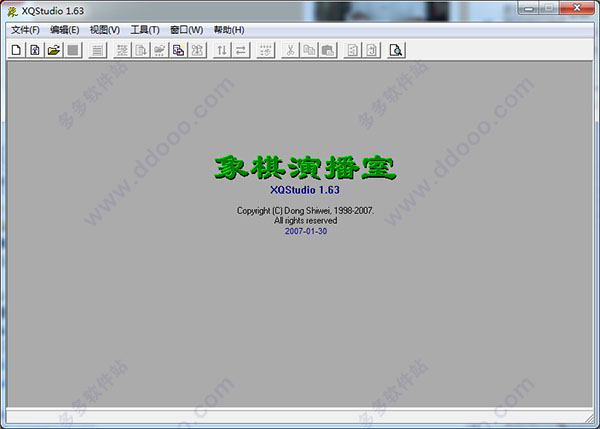
Task: Click the All rights reserved text
Action: (x=305, y=220)
